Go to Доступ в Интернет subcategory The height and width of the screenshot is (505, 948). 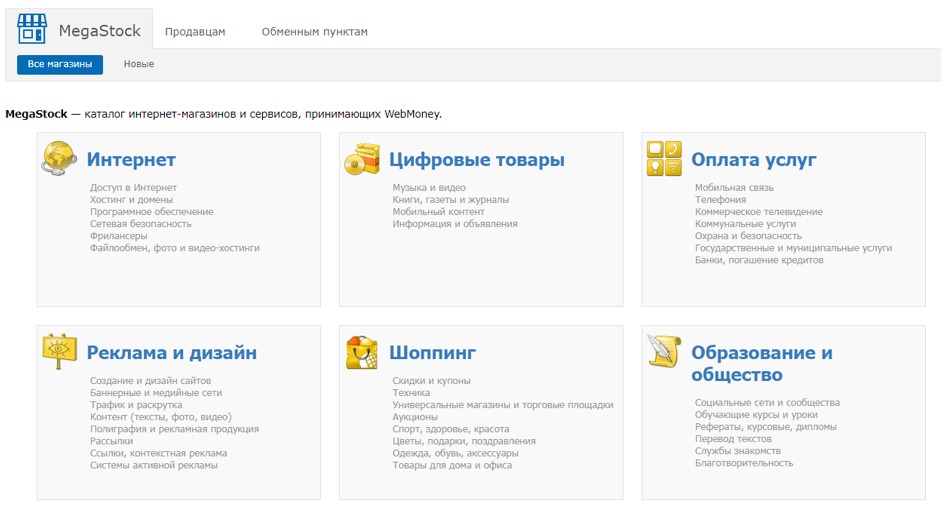[x=133, y=187]
